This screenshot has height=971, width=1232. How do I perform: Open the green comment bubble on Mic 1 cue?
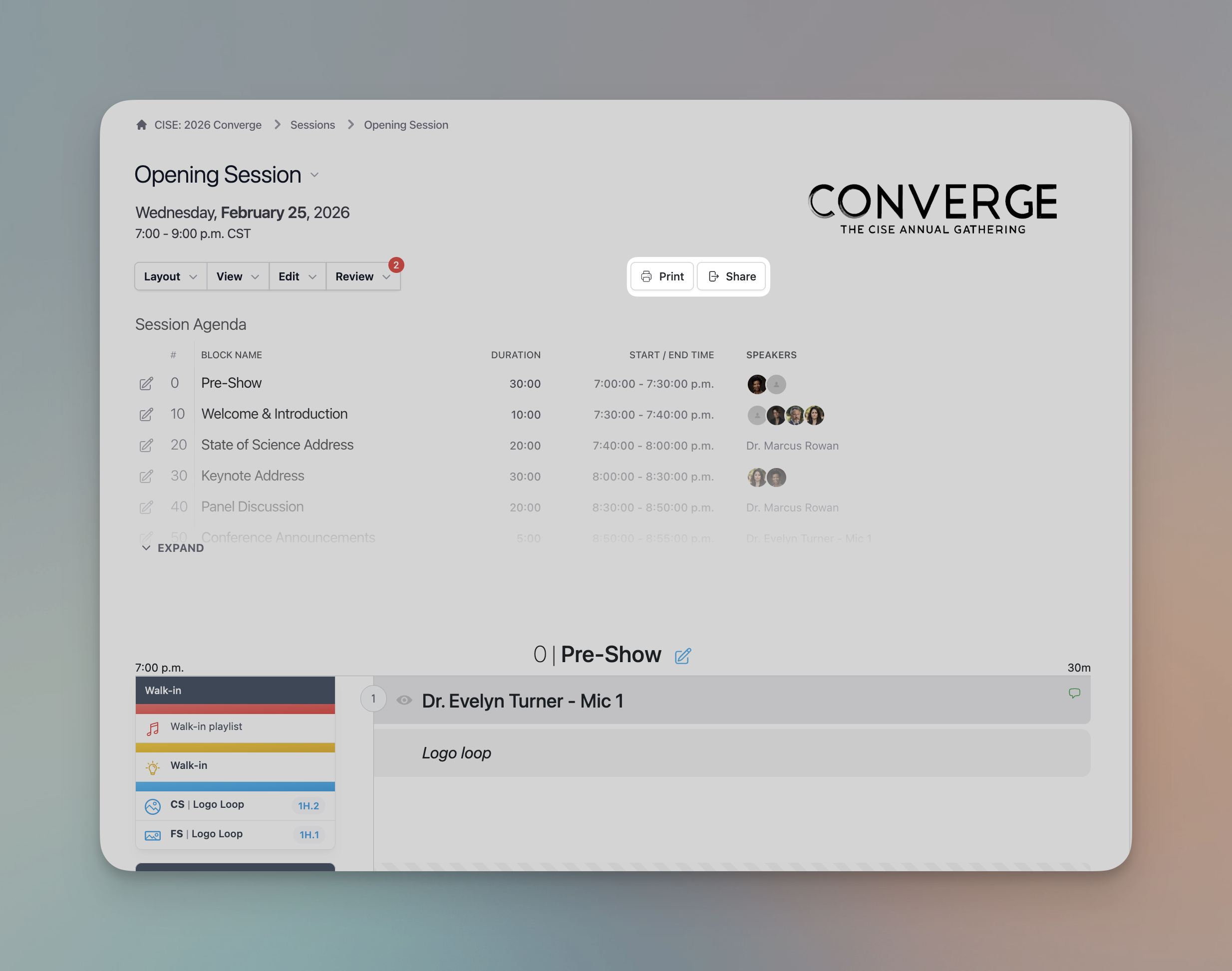pos(1074,693)
